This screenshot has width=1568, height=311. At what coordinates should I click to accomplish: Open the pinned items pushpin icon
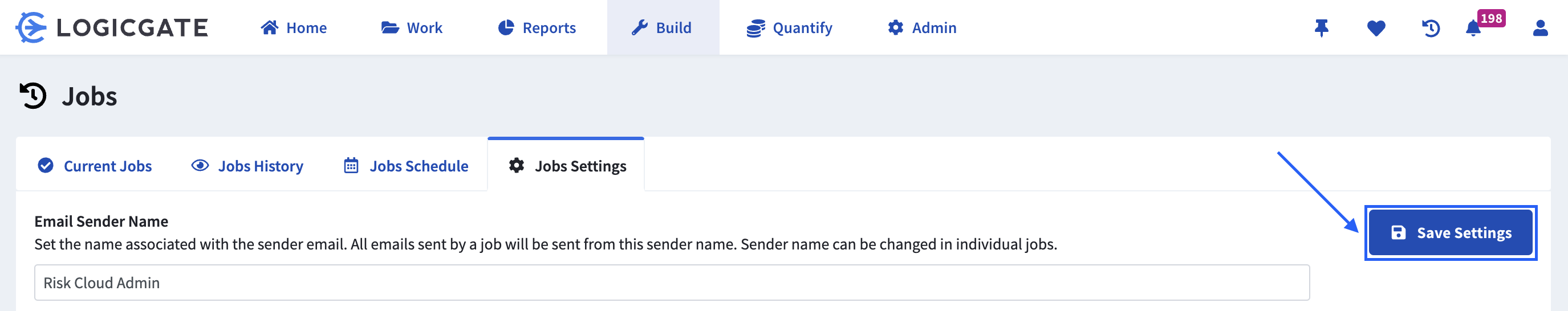(x=1321, y=28)
